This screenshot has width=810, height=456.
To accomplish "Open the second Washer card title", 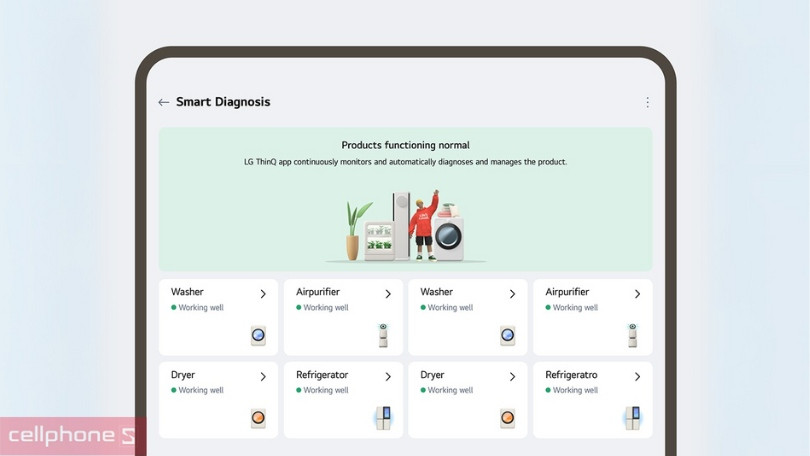I will point(437,292).
